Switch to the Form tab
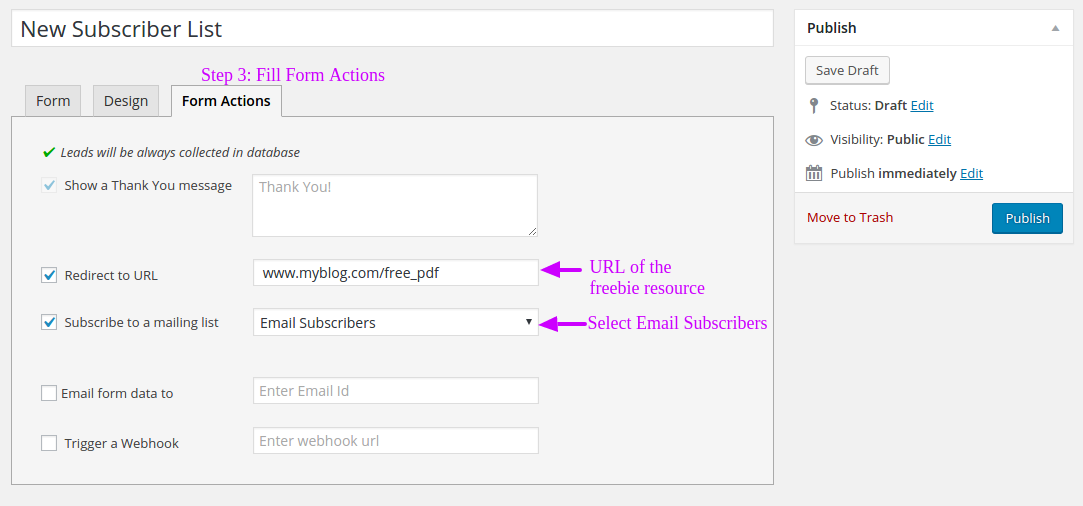 53,101
